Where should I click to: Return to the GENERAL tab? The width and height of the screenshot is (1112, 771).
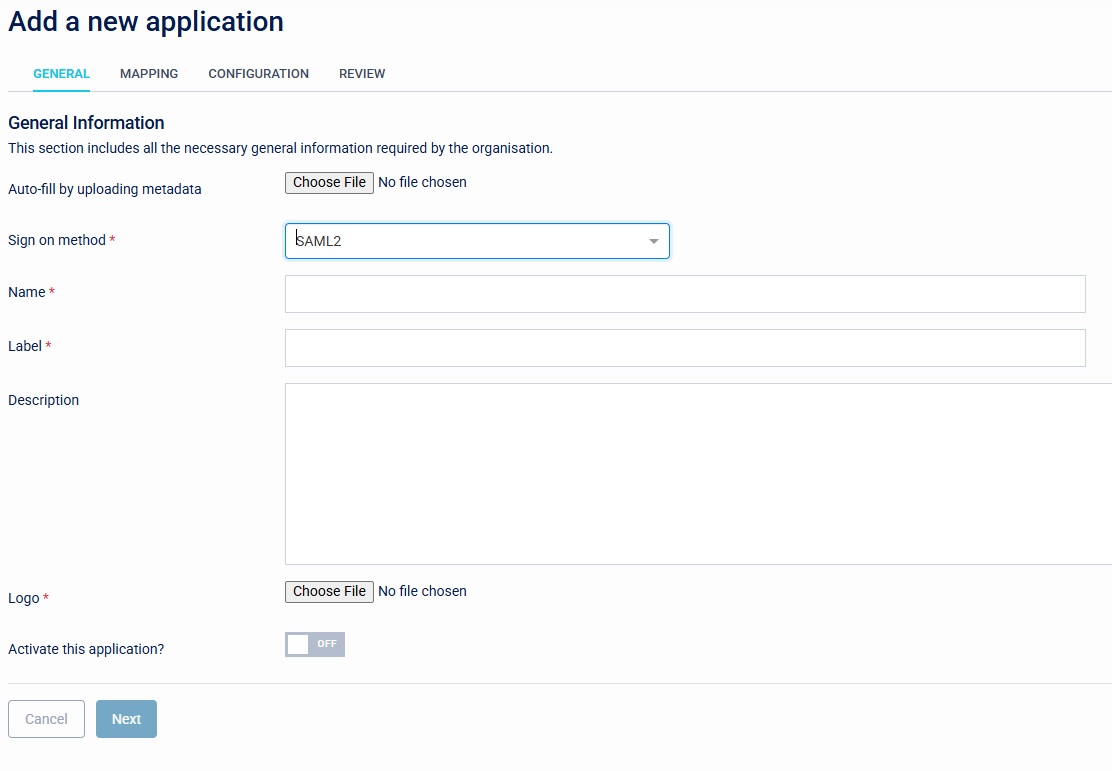(x=61, y=73)
